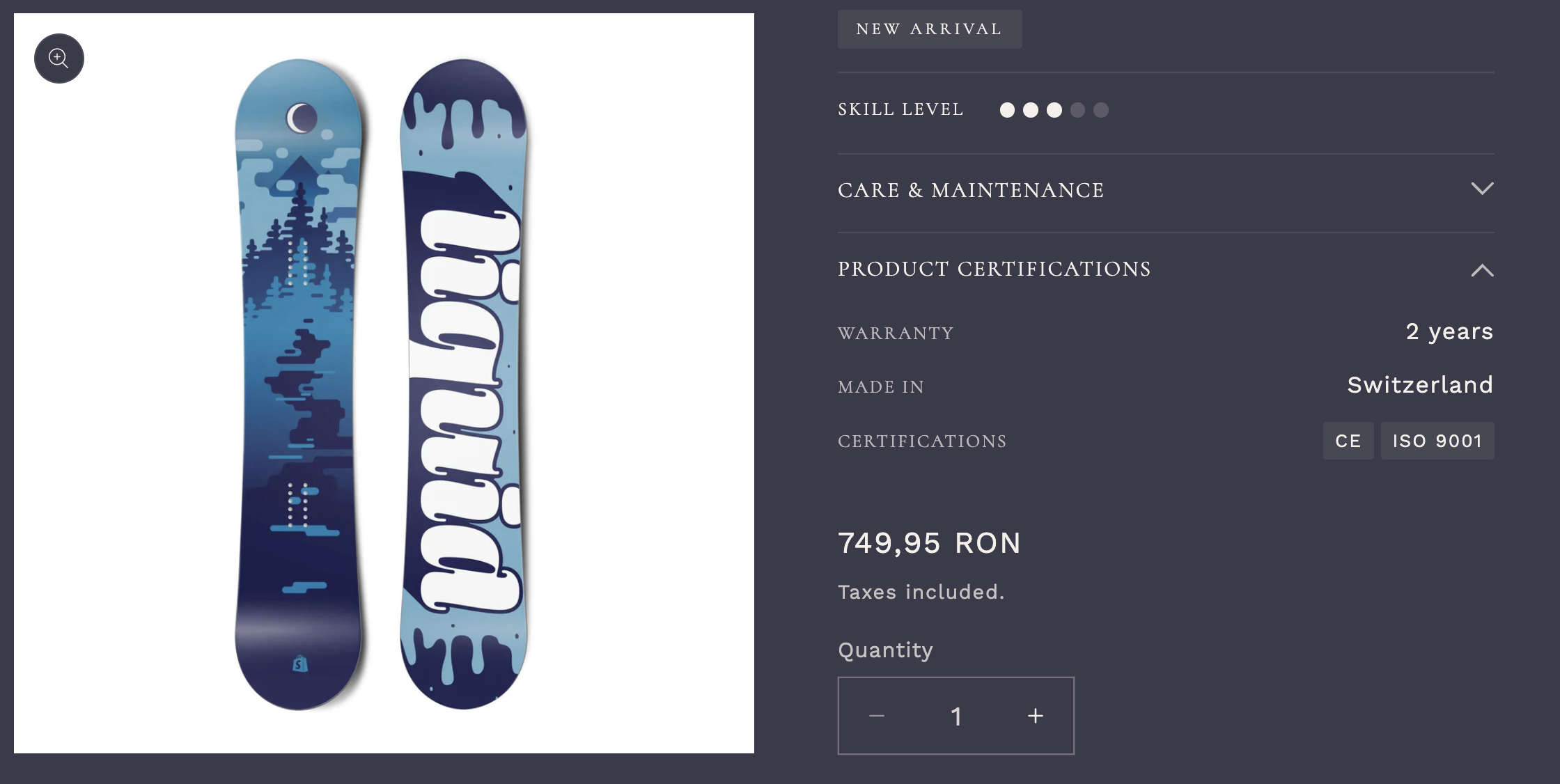
Task: Click the quantity number field
Action: coord(956,716)
